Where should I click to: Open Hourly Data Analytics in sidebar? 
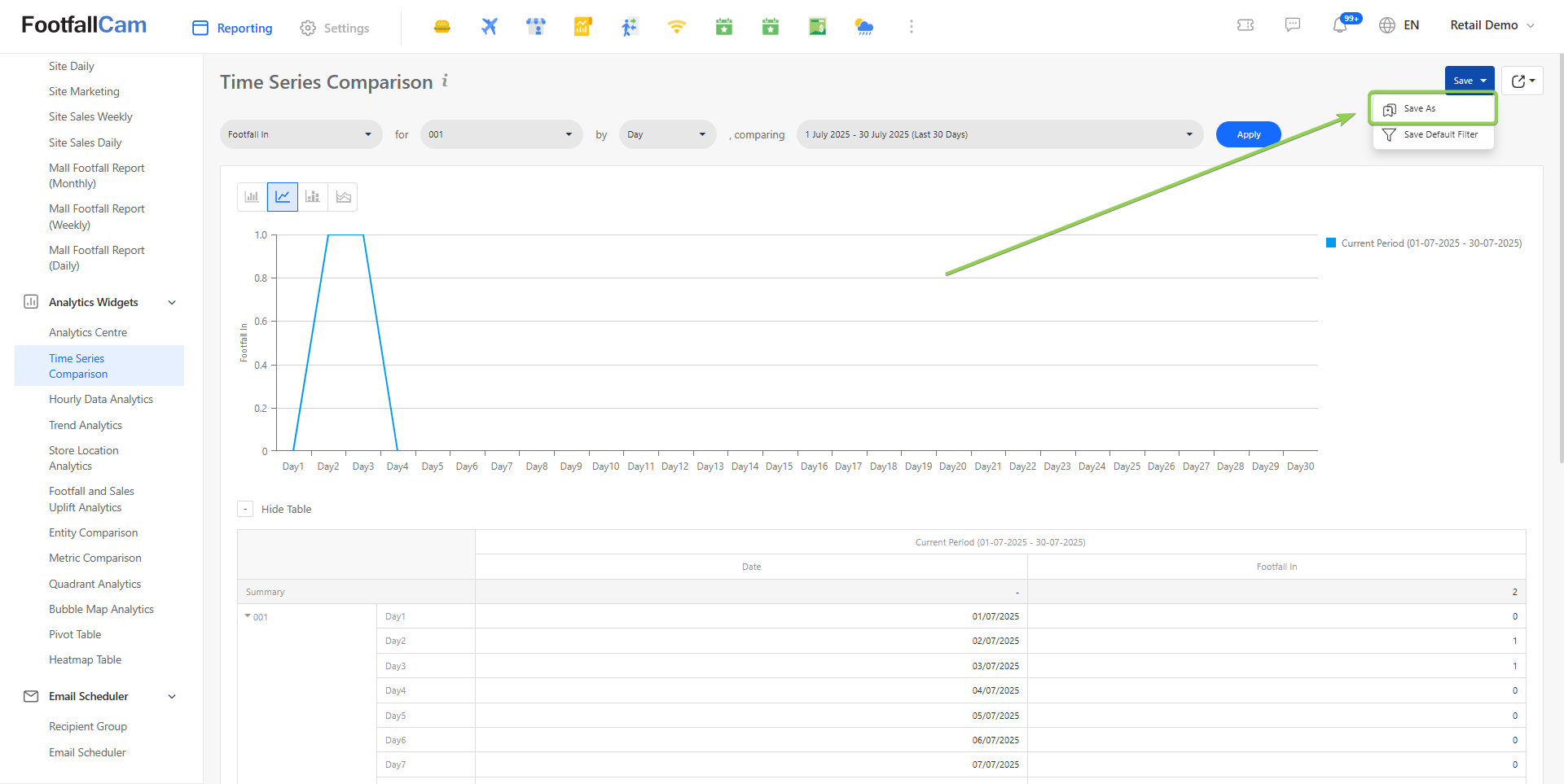[101, 400]
